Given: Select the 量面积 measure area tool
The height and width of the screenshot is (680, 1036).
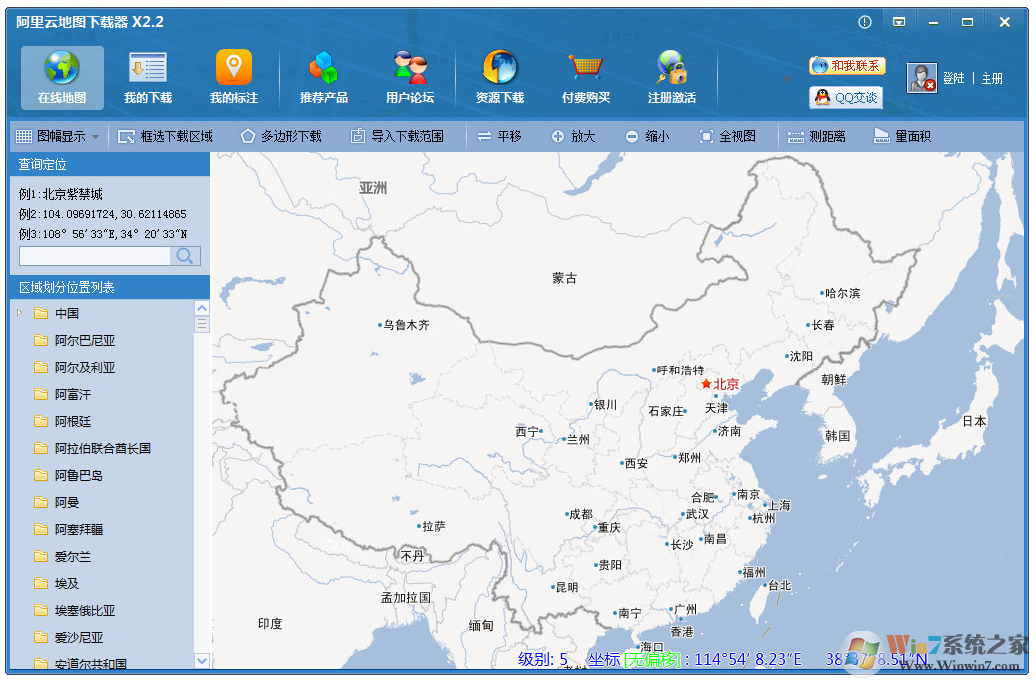Looking at the screenshot, I should pos(905,136).
